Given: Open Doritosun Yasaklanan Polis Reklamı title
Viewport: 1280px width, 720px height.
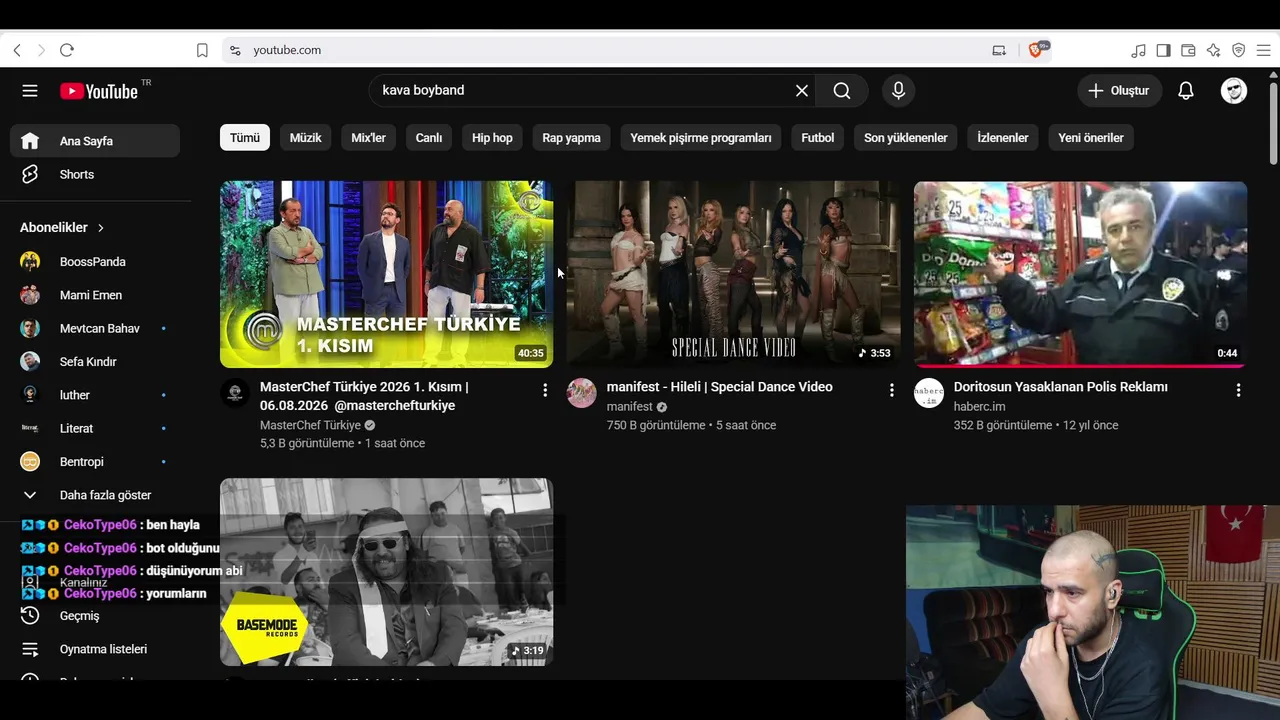Looking at the screenshot, I should (x=1061, y=387).
